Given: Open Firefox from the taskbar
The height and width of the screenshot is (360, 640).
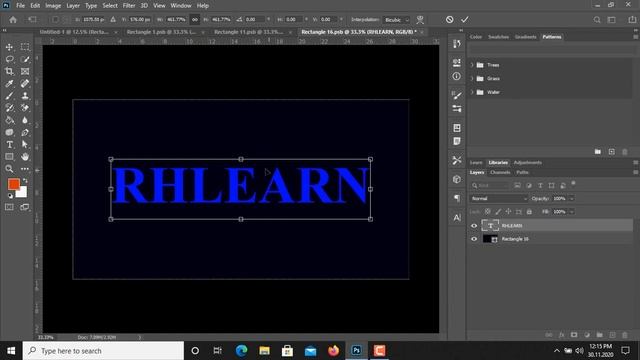Looking at the screenshot, I should (x=333, y=351).
